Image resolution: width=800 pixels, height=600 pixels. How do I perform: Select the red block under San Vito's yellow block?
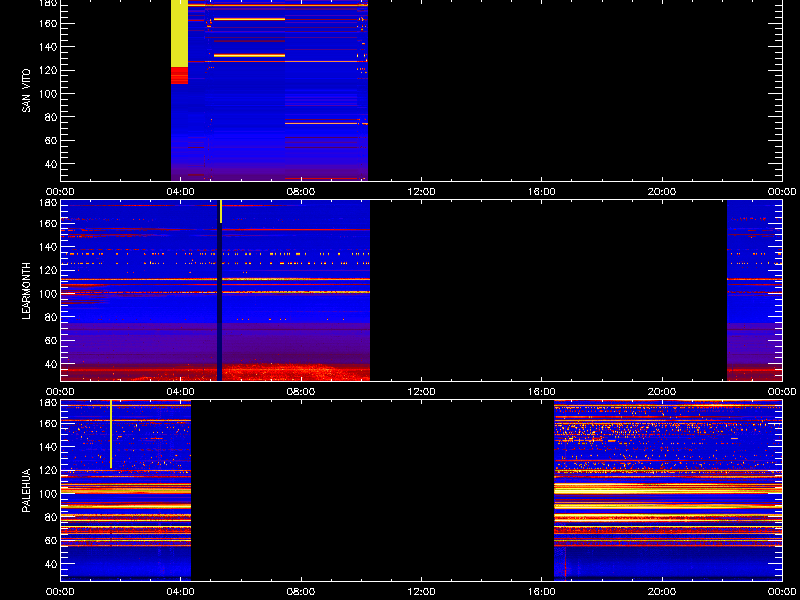pos(180,76)
